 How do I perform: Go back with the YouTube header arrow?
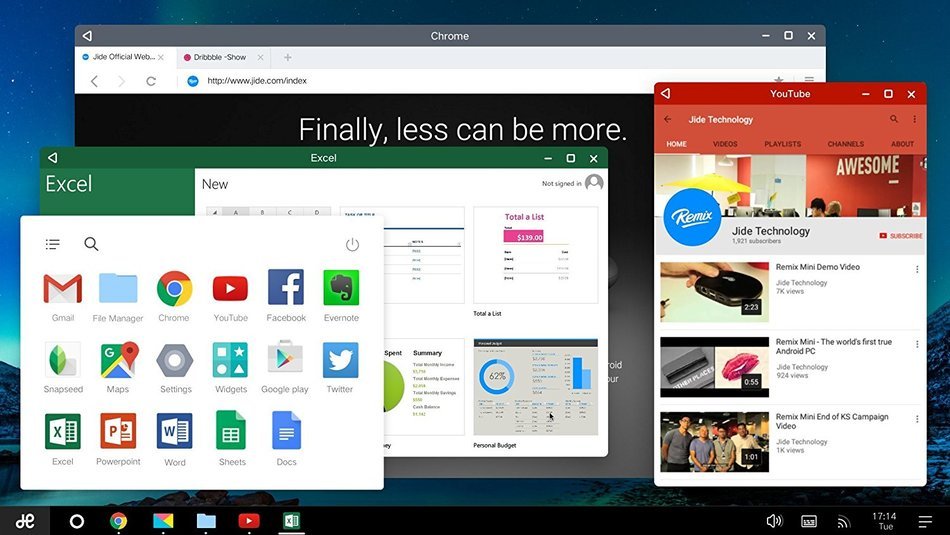coord(667,119)
